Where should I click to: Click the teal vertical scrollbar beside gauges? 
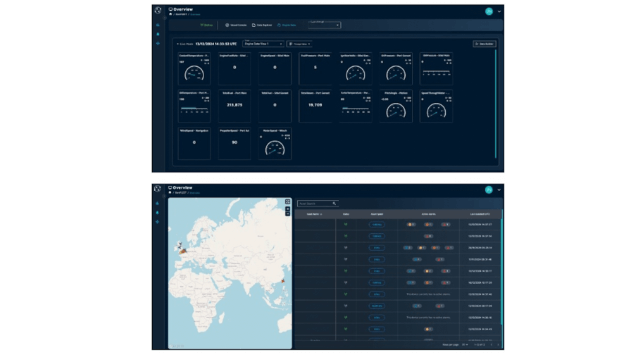[495, 104]
